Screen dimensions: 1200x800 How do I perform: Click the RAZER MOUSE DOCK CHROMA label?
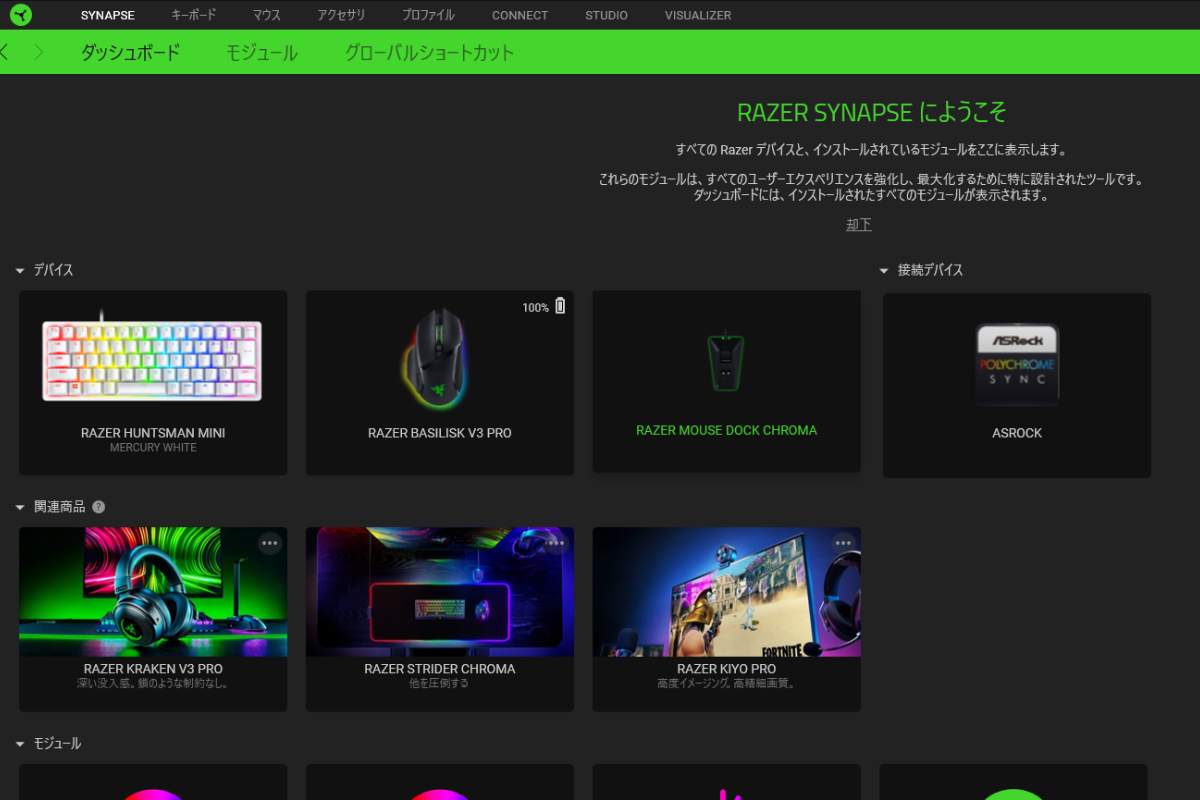727,430
